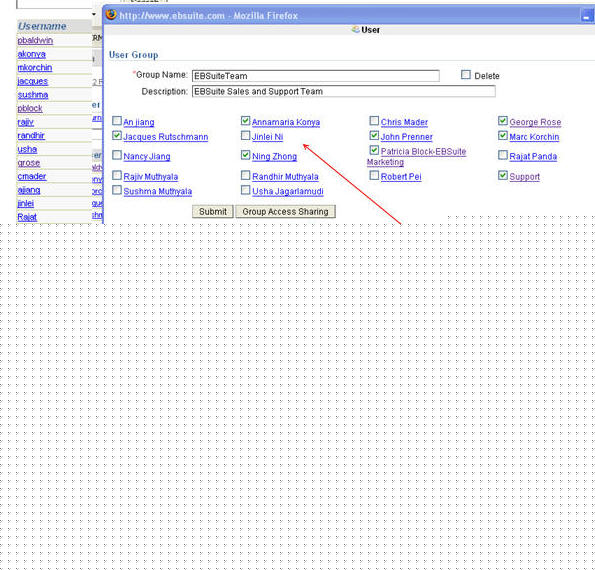Viewport: 595px width, 570px height.
Task: Check the Rajat Panda checkbox
Action: 503,155
